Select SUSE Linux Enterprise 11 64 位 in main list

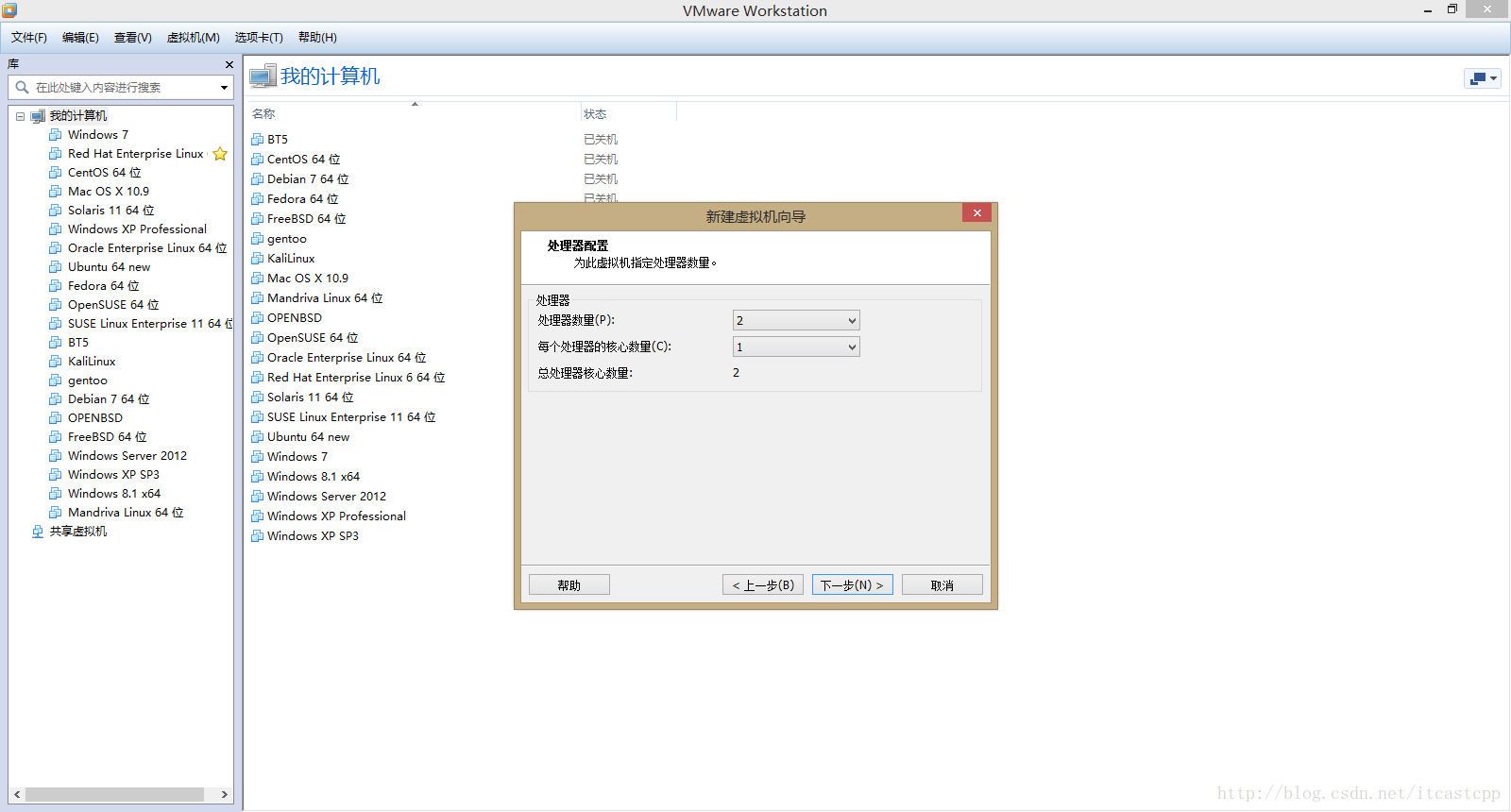[351, 416]
